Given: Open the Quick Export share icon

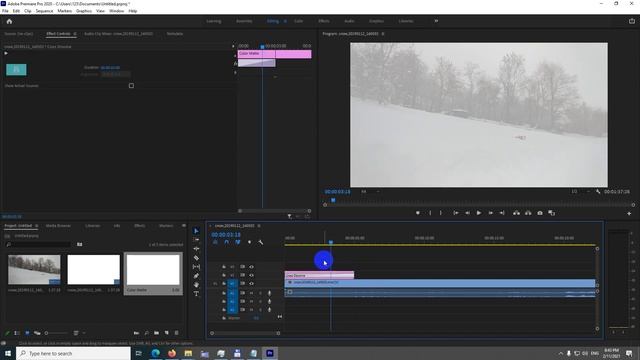Looking at the screenshot, I should 632,21.
